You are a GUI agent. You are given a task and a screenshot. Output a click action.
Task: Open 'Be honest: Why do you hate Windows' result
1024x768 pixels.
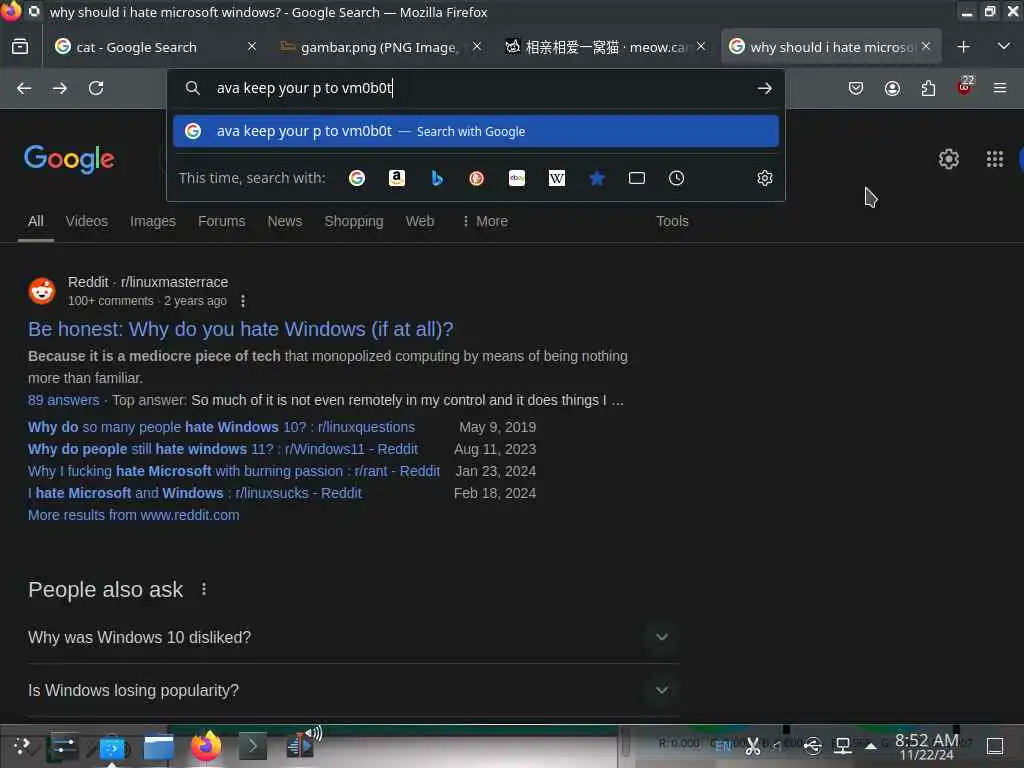coord(240,329)
